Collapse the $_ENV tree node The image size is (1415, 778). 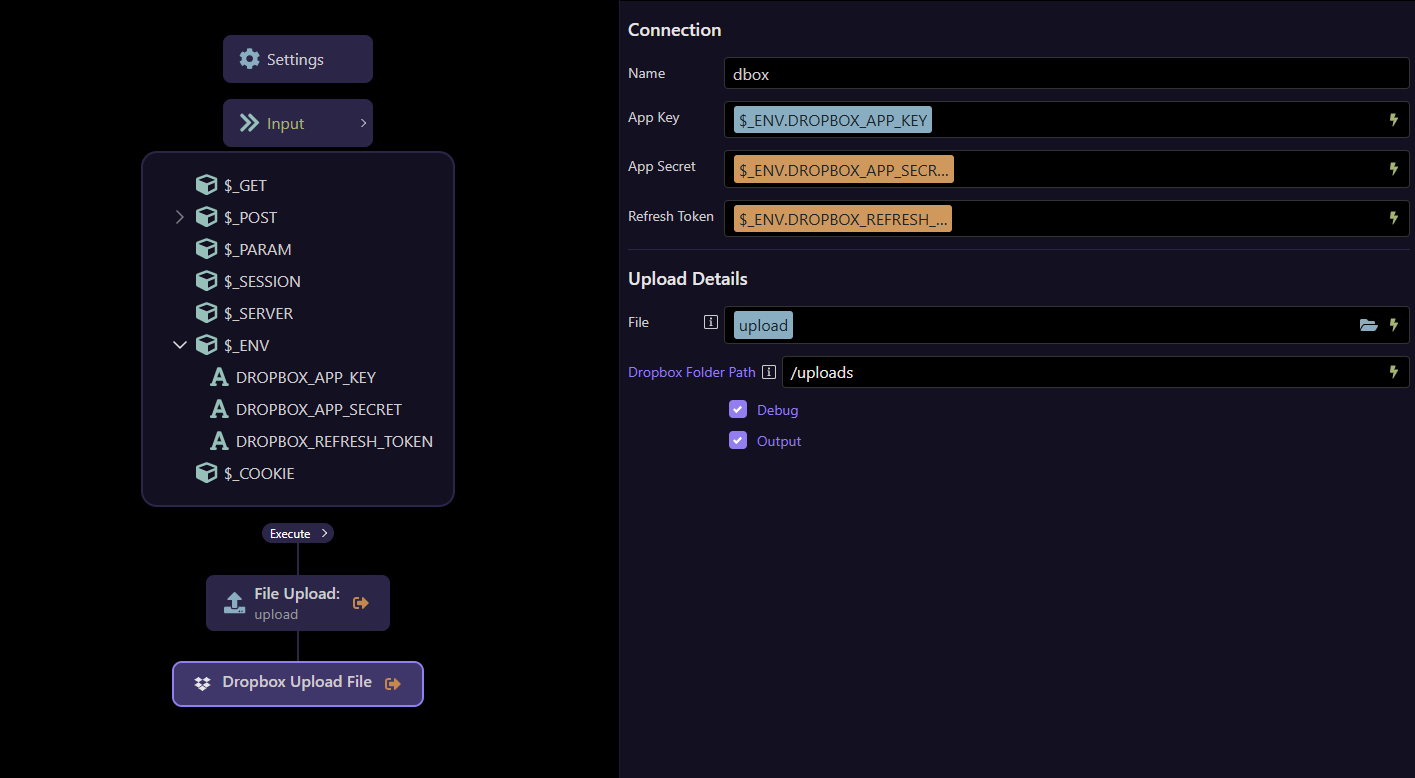point(180,345)
